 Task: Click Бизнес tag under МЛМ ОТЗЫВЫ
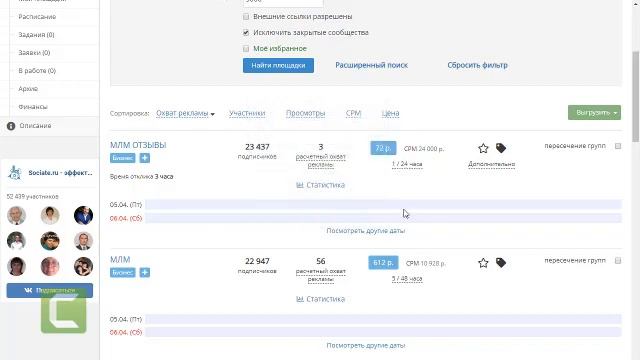[122, 158]
